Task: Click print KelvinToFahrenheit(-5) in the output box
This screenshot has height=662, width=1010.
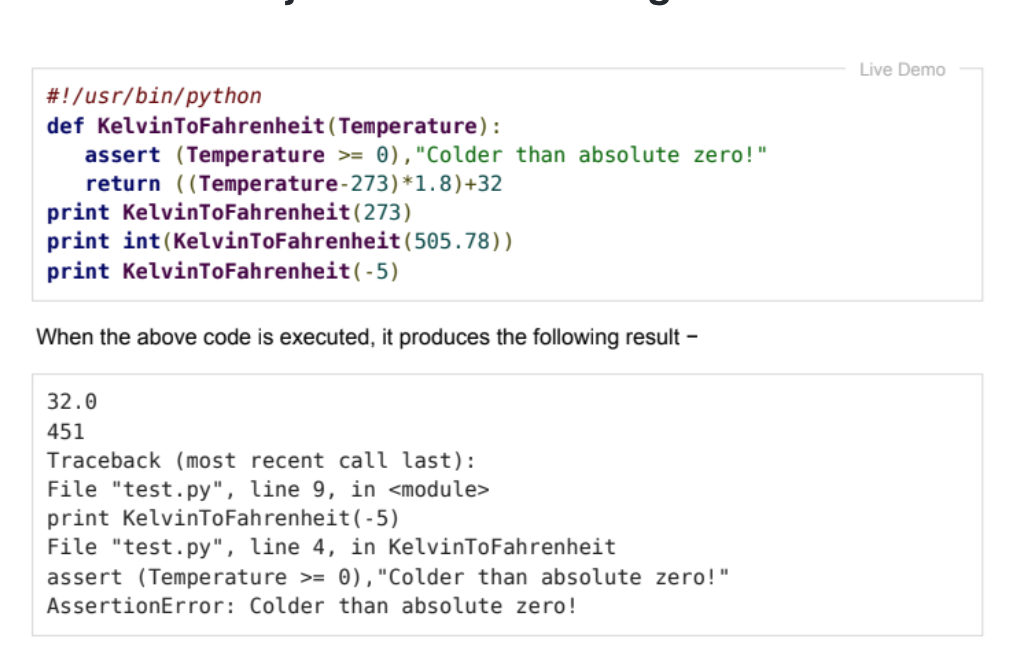Action: point(222,519)
